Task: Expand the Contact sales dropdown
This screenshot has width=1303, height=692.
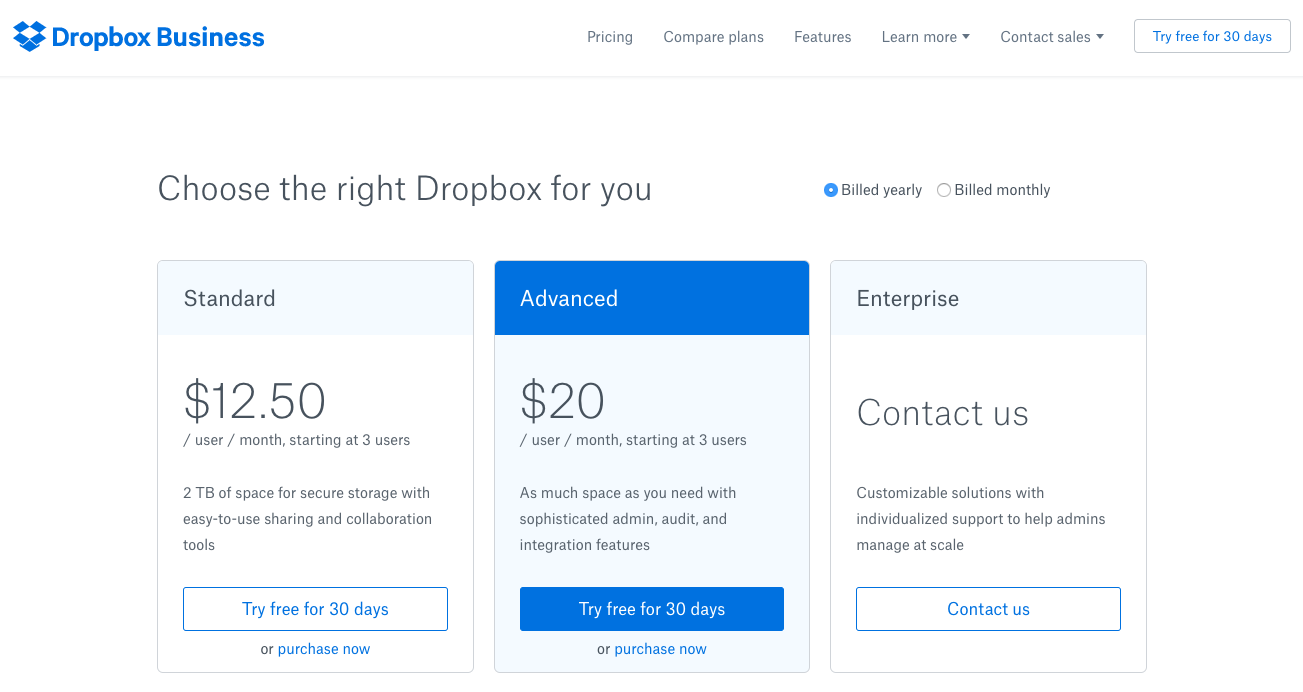Action: 1052,37
